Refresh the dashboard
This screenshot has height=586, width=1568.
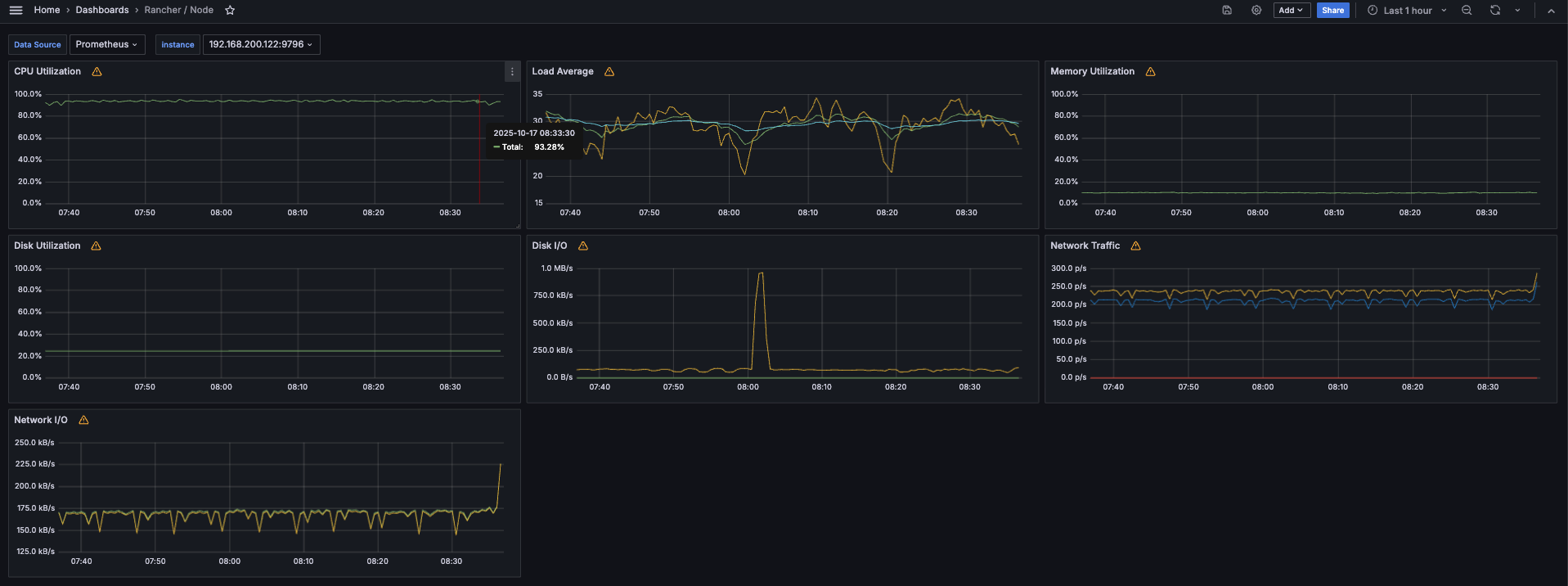(1495, 11)
